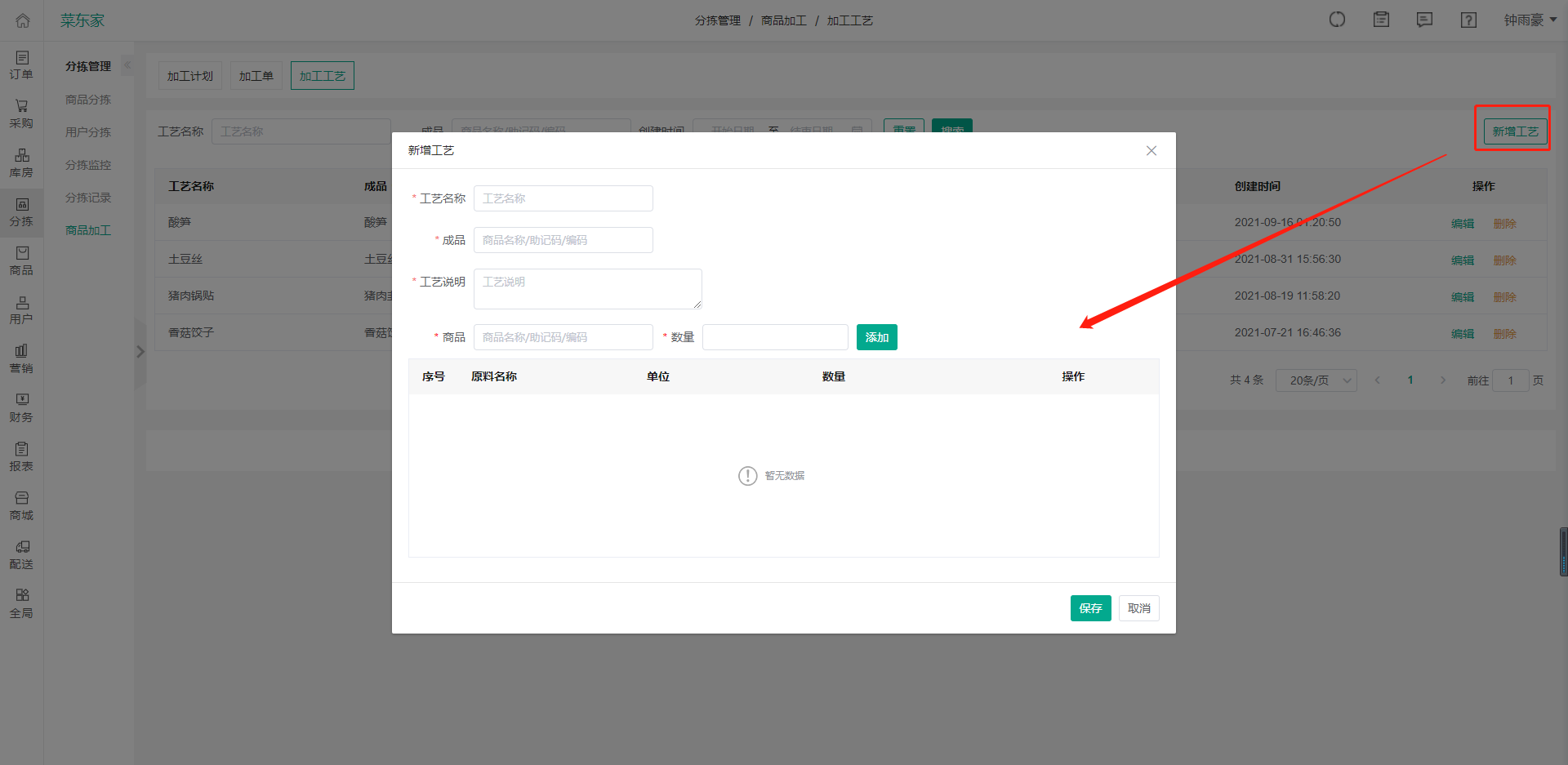Open the 采购 purchasing cart icon
Viewport: 1568px width, 765px height.
pos(21,113)
